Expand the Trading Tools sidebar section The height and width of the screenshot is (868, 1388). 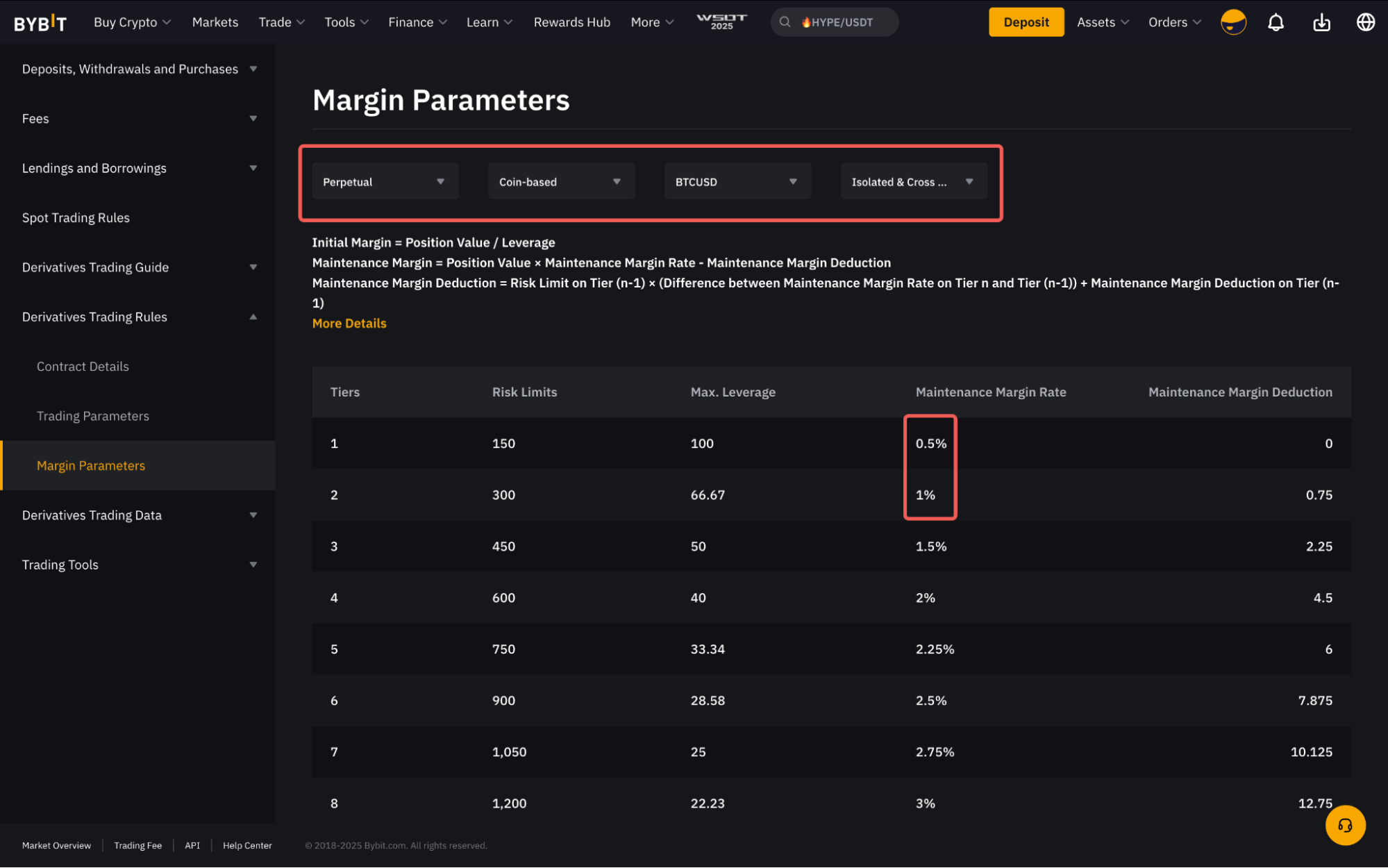coord(253,565)
